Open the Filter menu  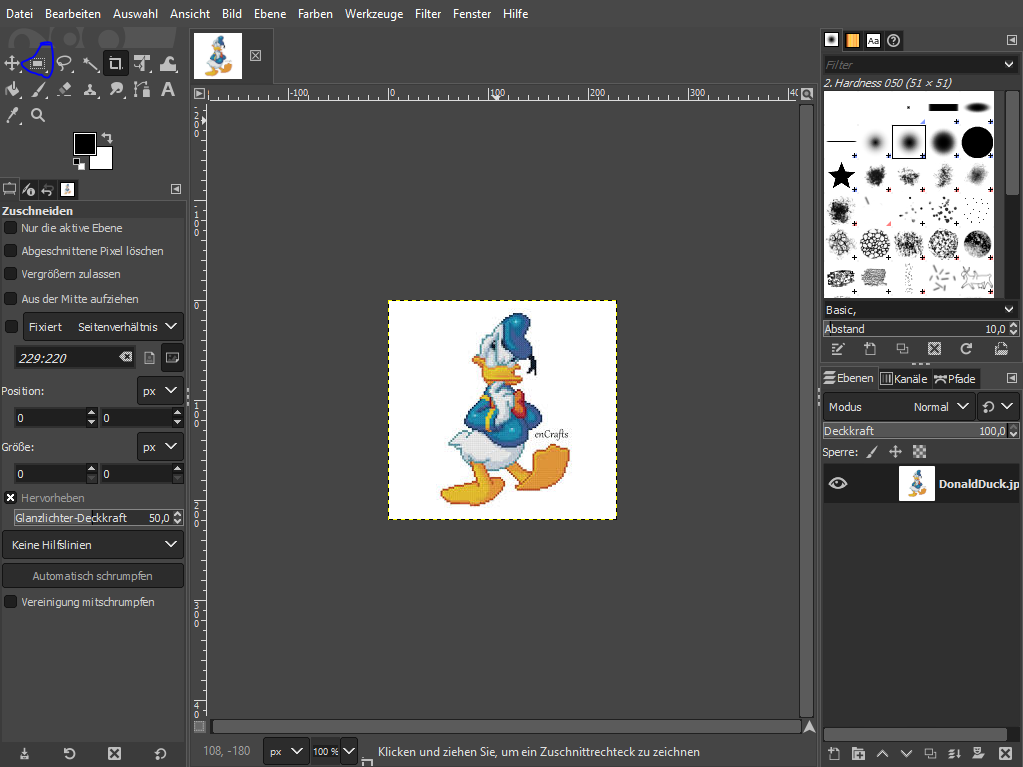428,14
